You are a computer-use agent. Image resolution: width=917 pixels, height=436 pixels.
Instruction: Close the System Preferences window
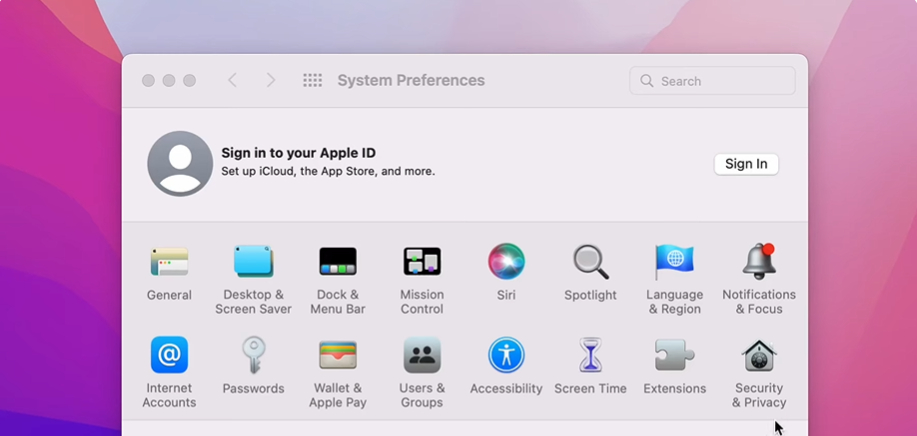[x=149, y=81]
